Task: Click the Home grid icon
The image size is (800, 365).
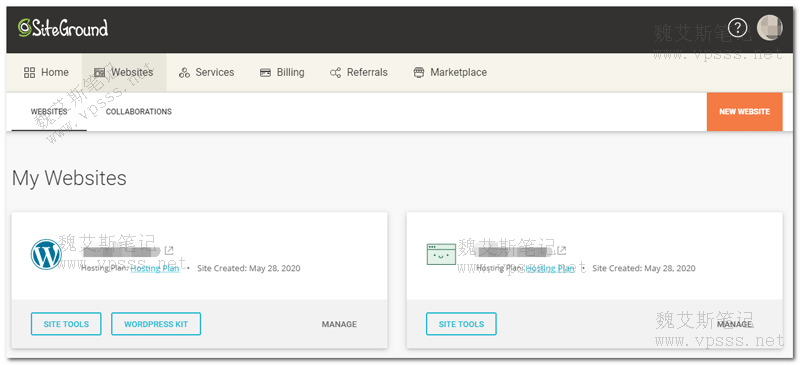Action: point(30,72)
